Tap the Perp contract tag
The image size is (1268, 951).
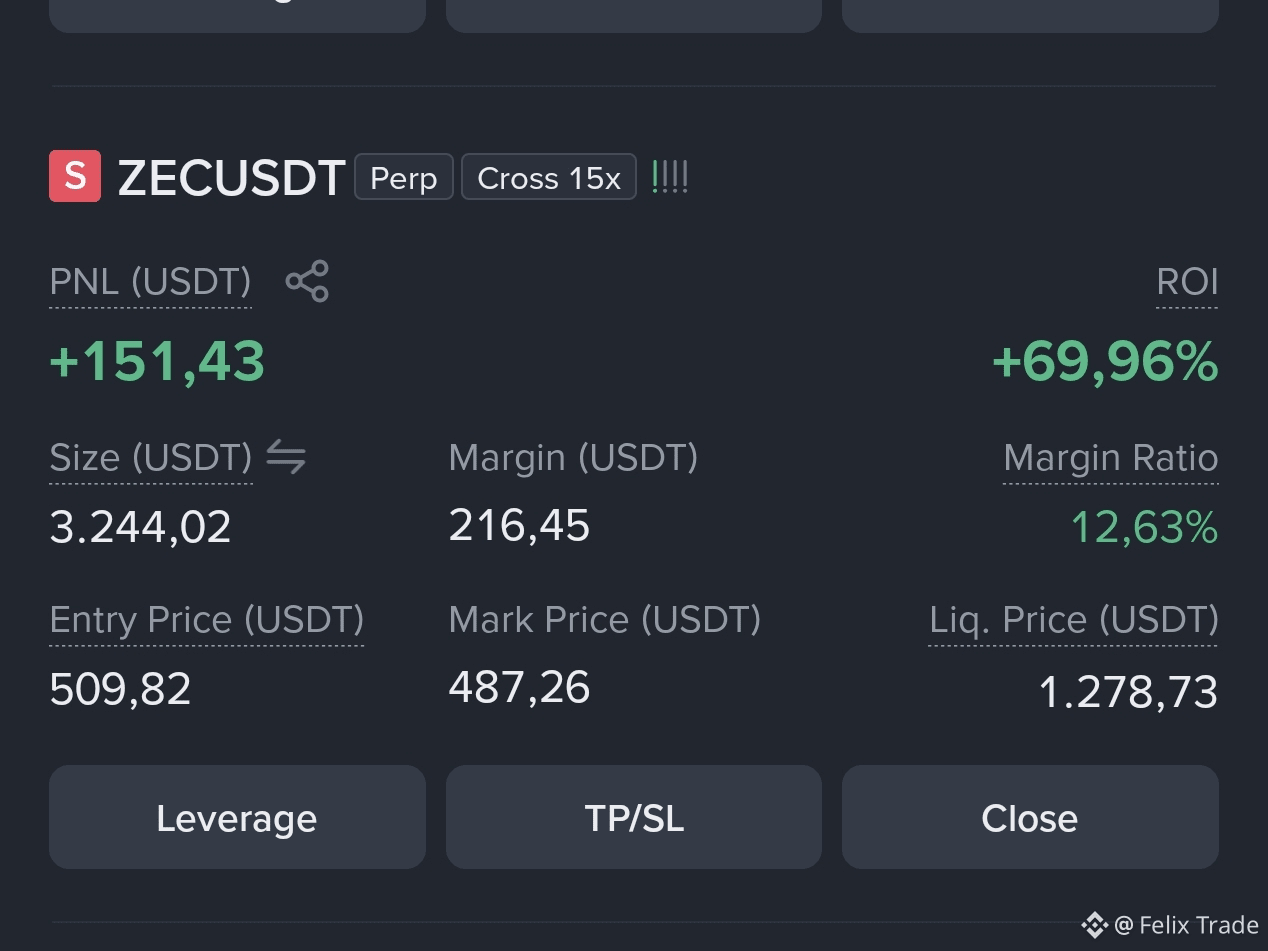(404, 177)
